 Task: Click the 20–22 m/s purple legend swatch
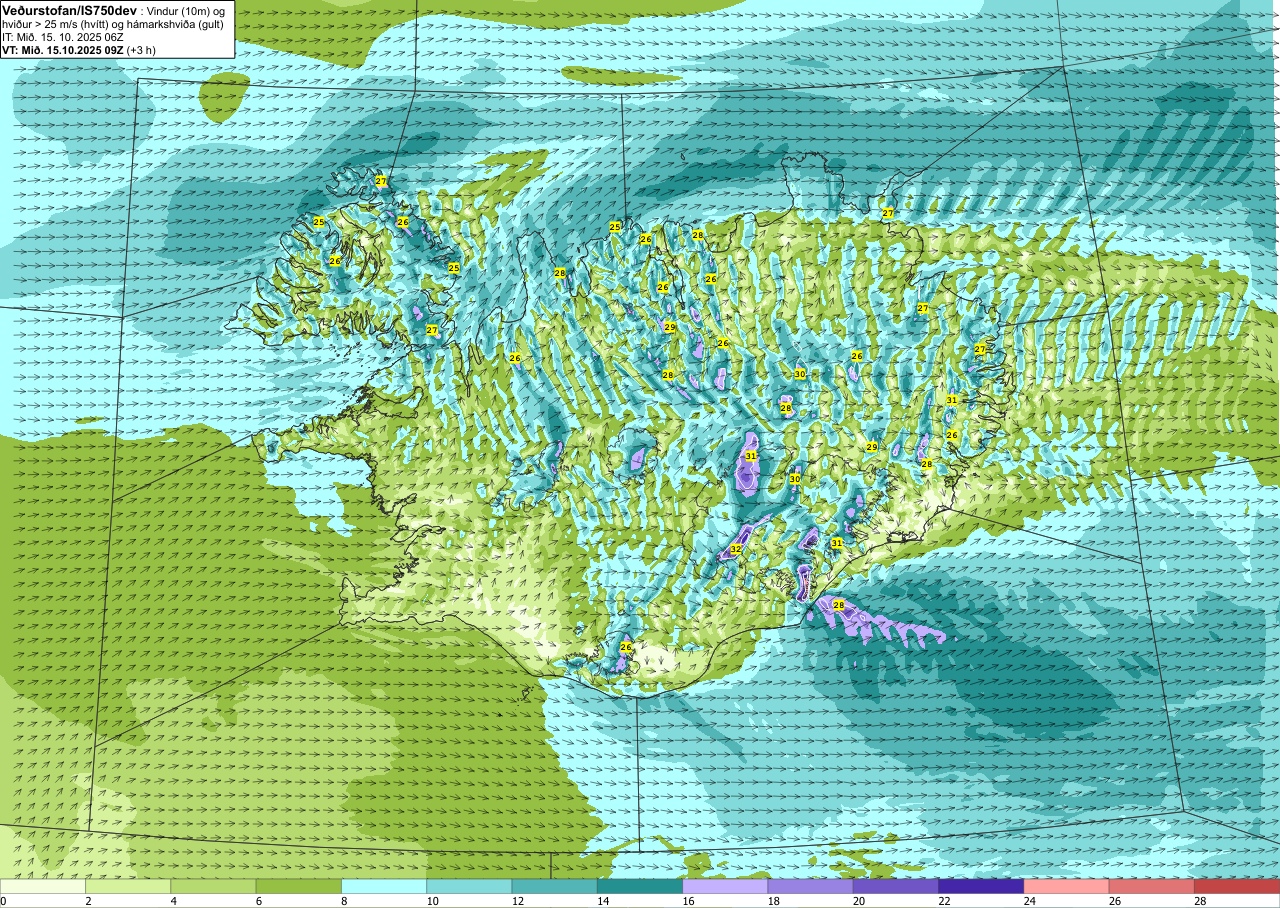(896, 886)
